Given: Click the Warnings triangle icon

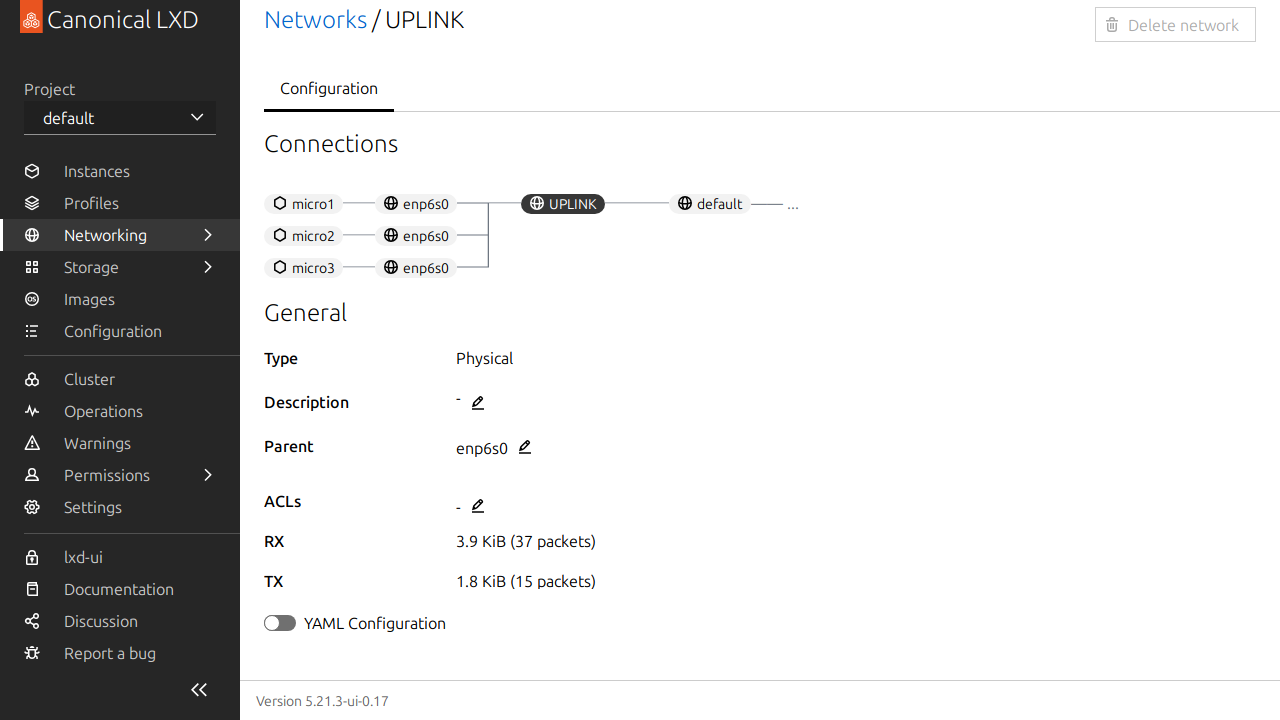Looking at the screenshot, I should coord(32,443).
